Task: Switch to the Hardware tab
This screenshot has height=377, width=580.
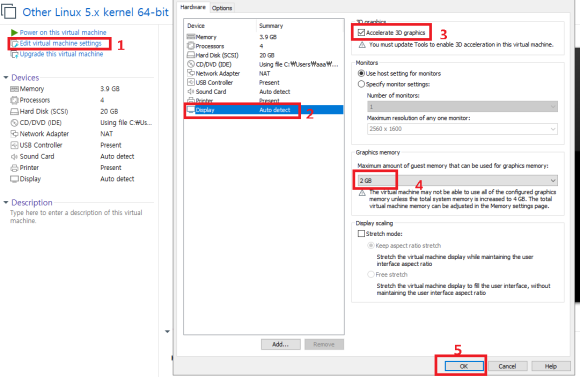Action: [x=193, y=7]
